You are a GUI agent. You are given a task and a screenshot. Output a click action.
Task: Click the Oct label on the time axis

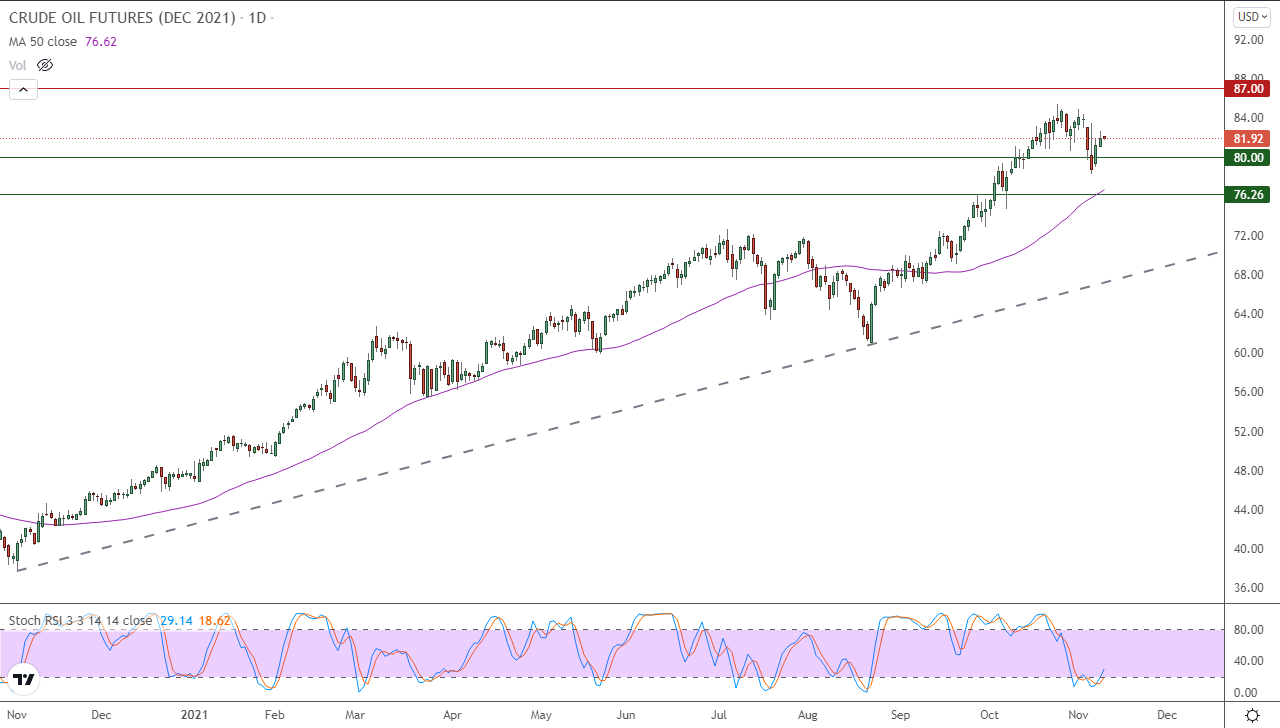coord(989,716)
